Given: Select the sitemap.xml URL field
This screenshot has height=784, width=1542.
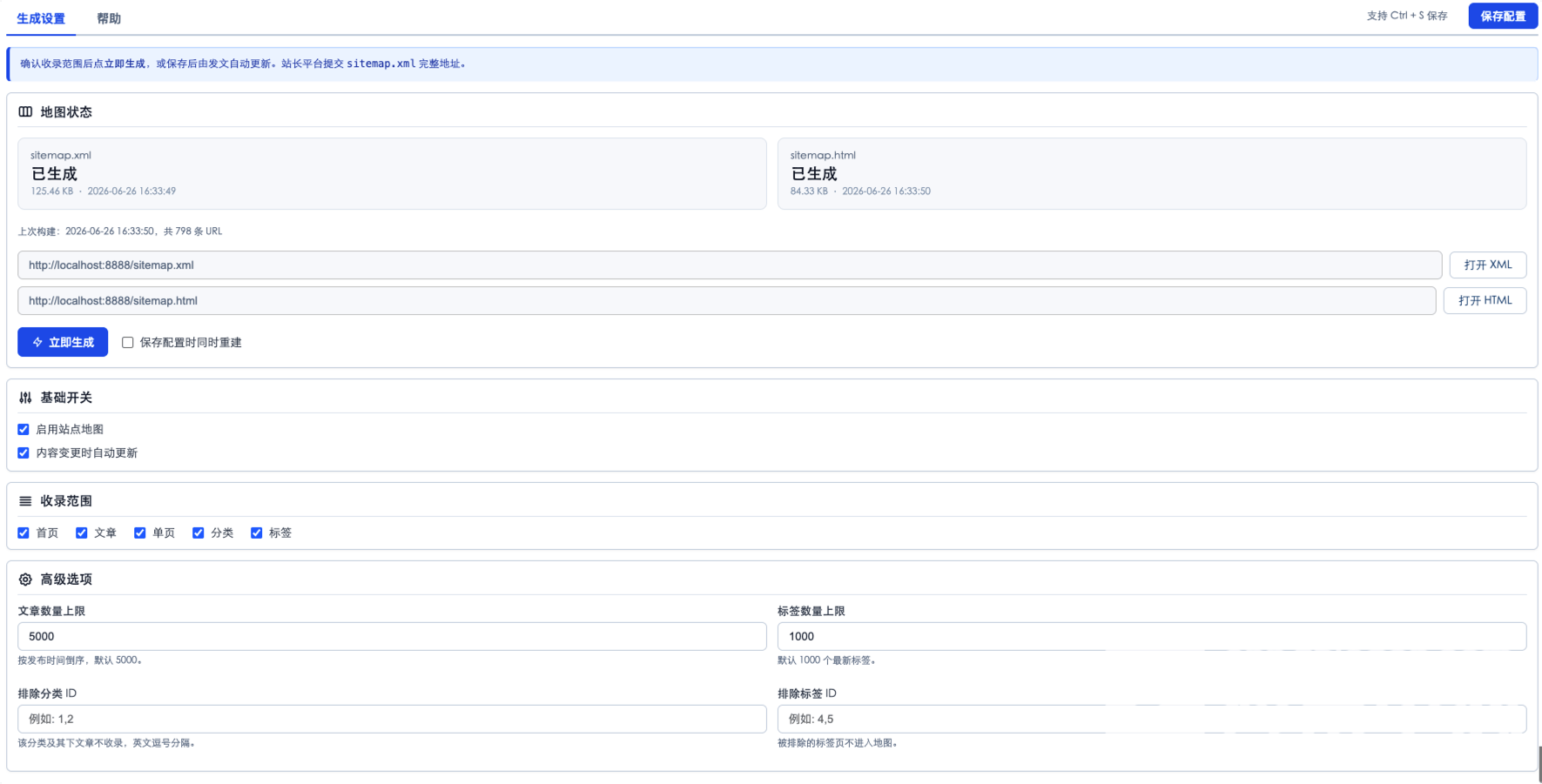Looking at the screenshot, I should pyautogui.click(x=730, y=265).
